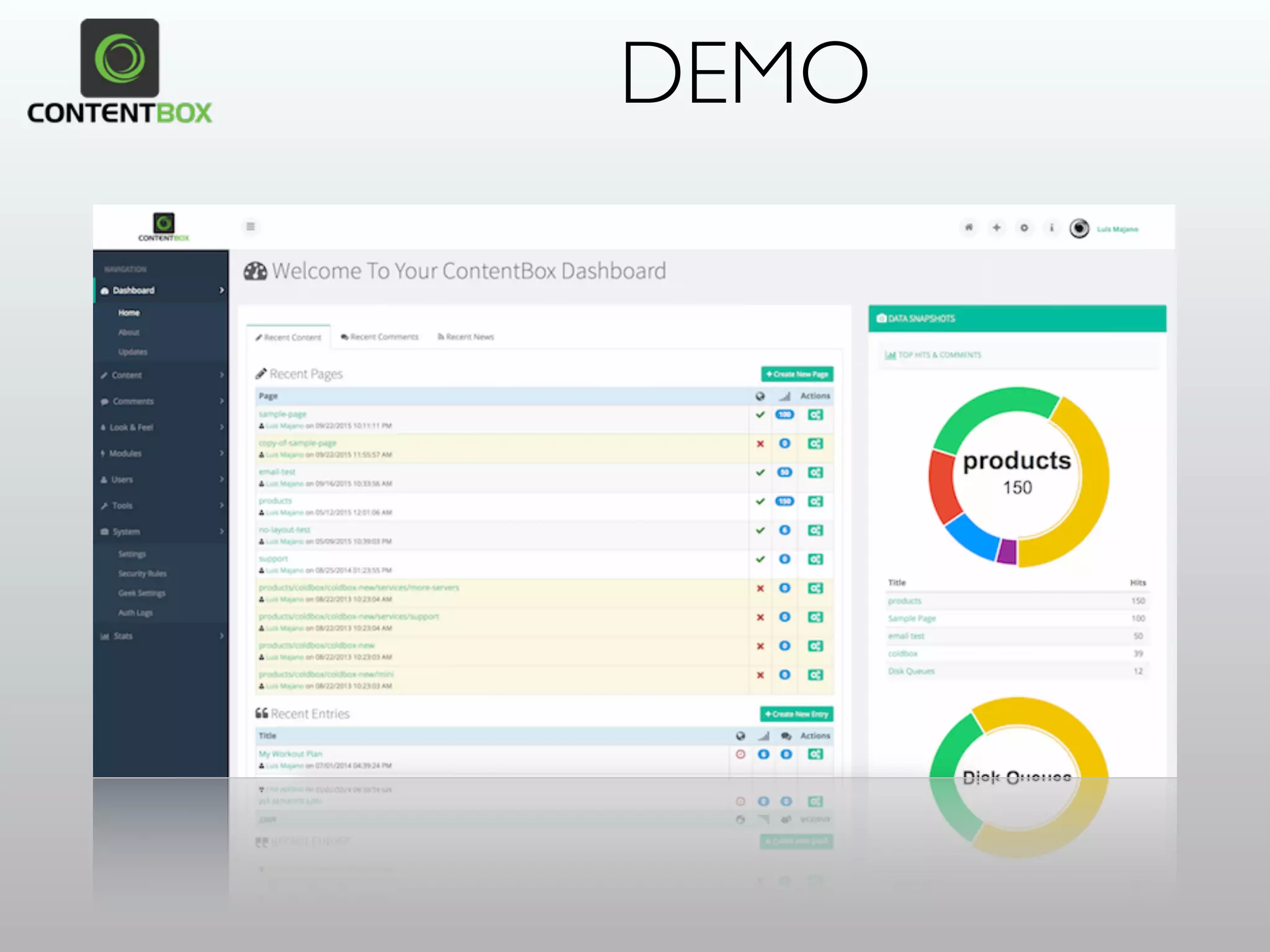Open the My Workout Plan entry link
The height and width of the screenshot is (952, 1270).
coord(290,754)
